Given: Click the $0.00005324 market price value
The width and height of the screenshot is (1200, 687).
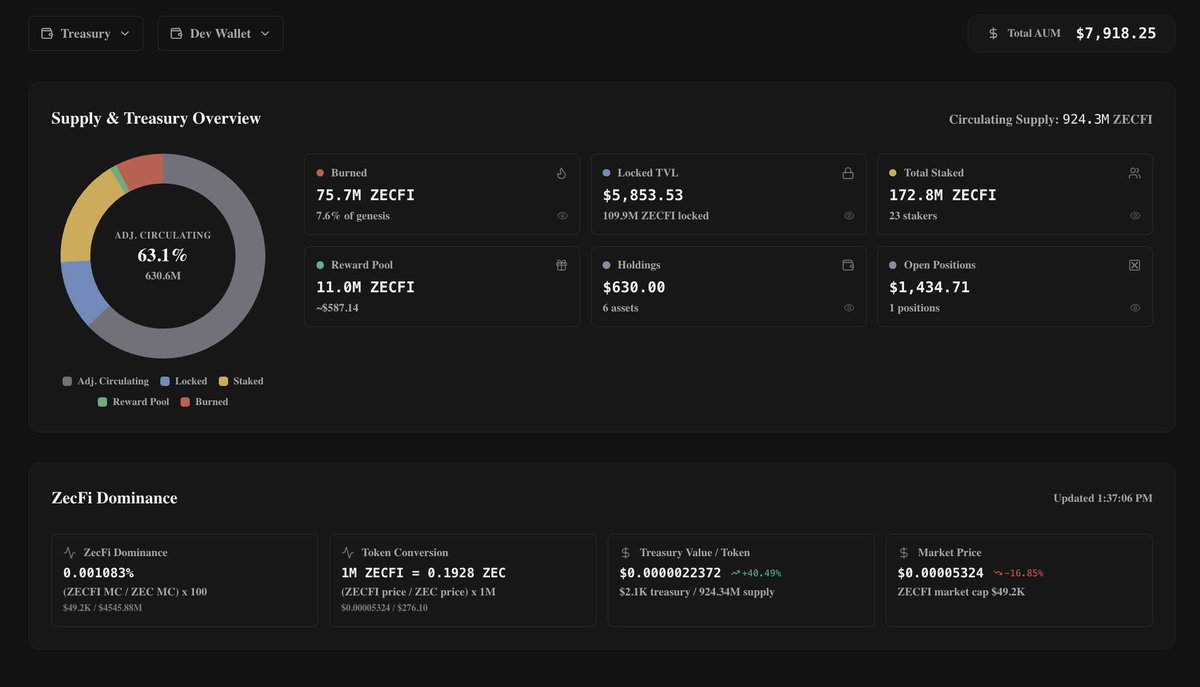Looking at the screenshot, I should (941, 573).
